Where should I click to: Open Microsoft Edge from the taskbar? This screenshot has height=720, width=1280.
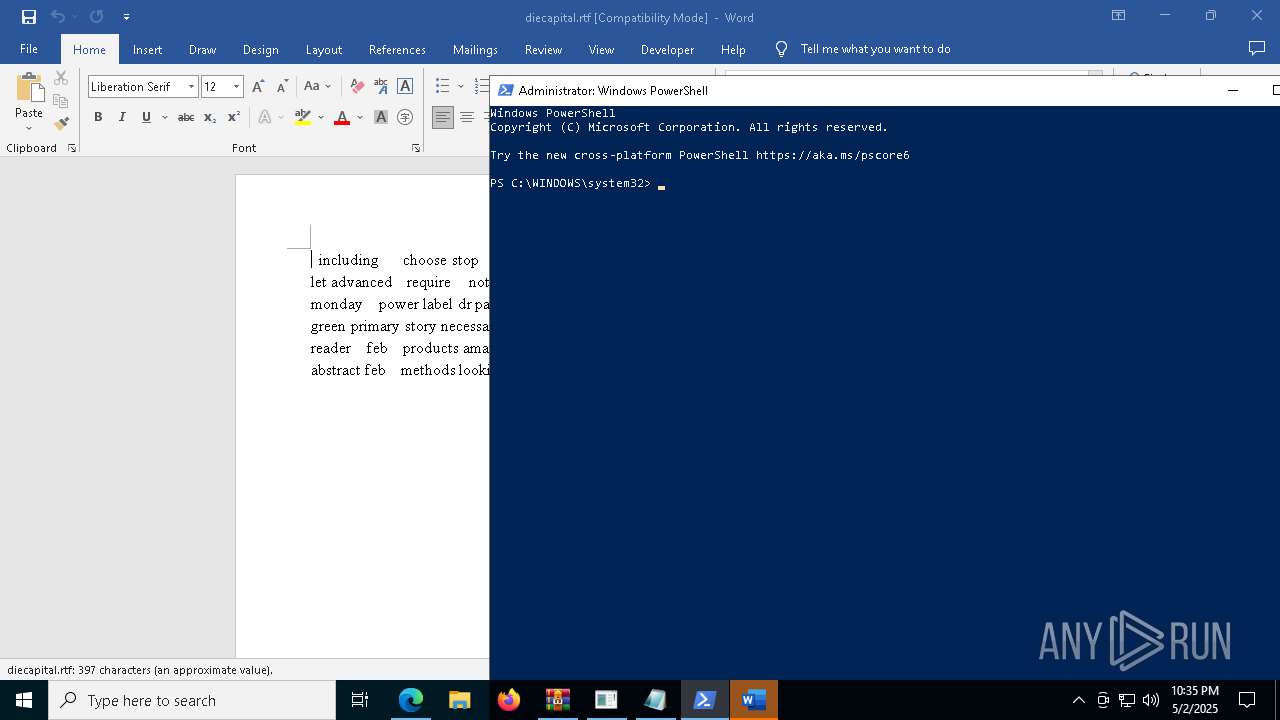point(411,700)
